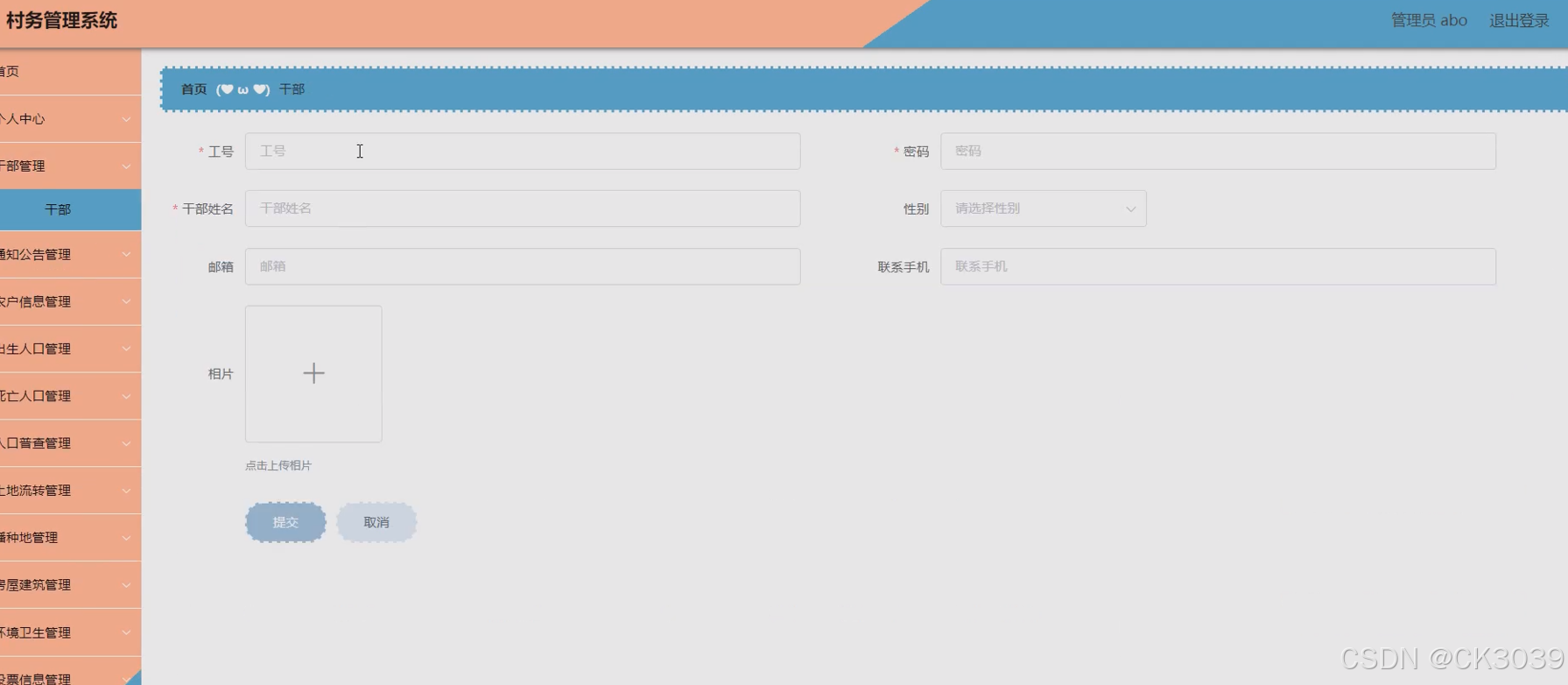Click the 管理员 abo account label
This screenshot has width=1568, height=685.
coord(1429,20)
